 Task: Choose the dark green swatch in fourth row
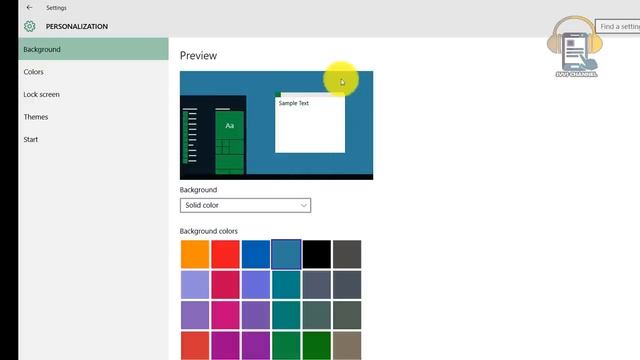[x=317, y=345]
